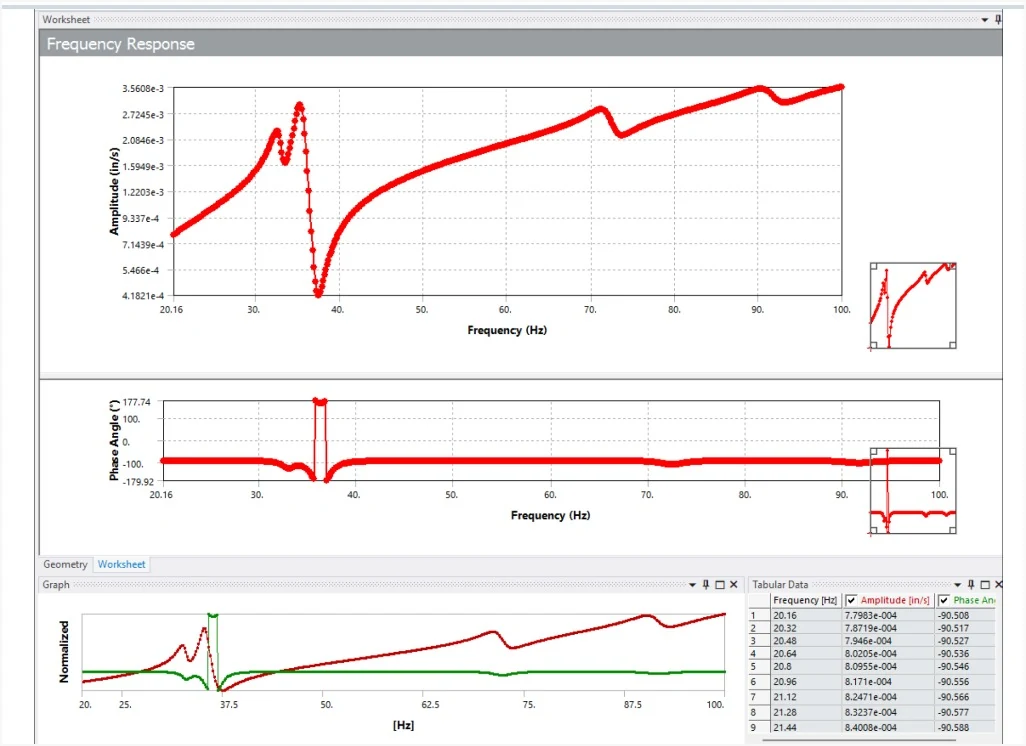Click bottom-left handle of amplitude thumbnail
Screen dimensions: 1026x746
874,344
